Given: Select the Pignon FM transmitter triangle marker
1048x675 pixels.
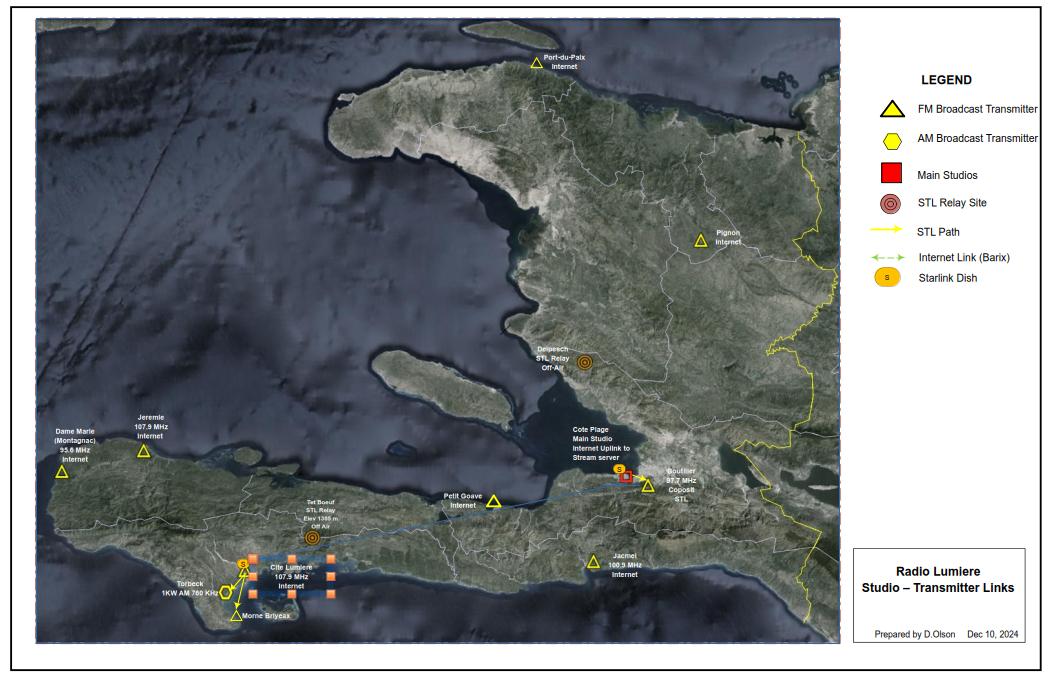Looking at the screenshot, I should point(701,240).
